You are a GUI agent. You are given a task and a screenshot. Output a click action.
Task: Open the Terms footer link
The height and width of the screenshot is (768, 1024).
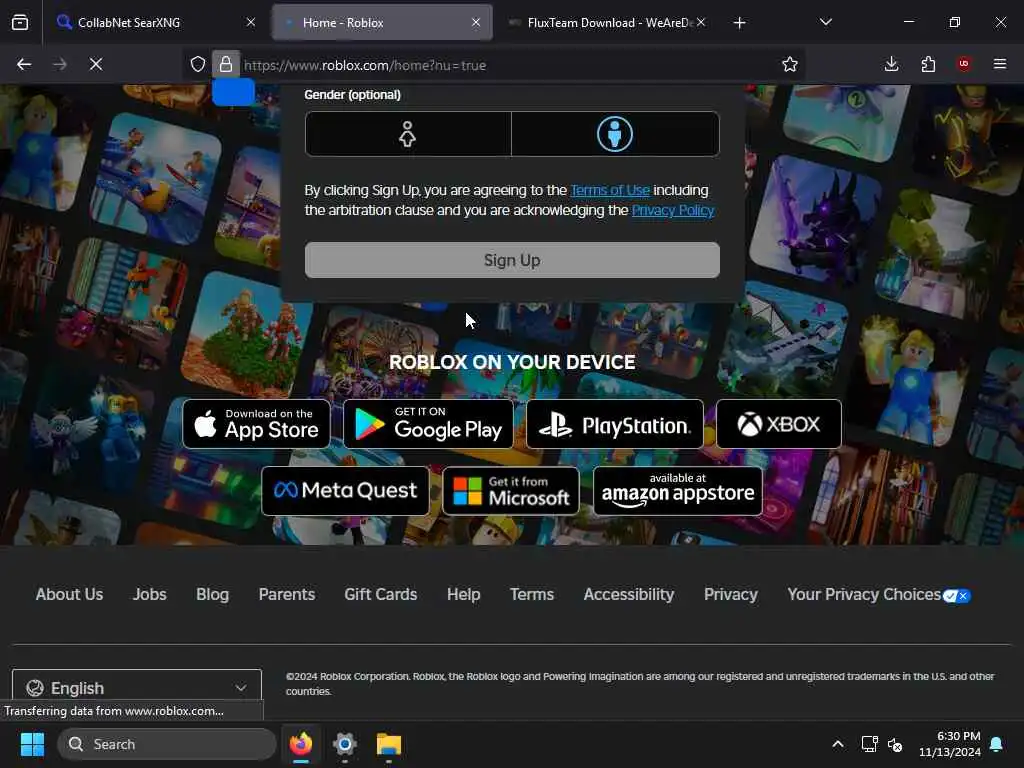[532, 594]
